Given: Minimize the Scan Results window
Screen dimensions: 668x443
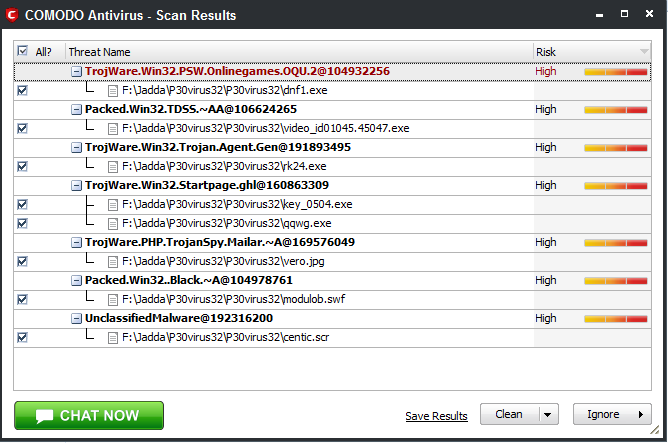Looking at the screenshot, I should 599,14.
